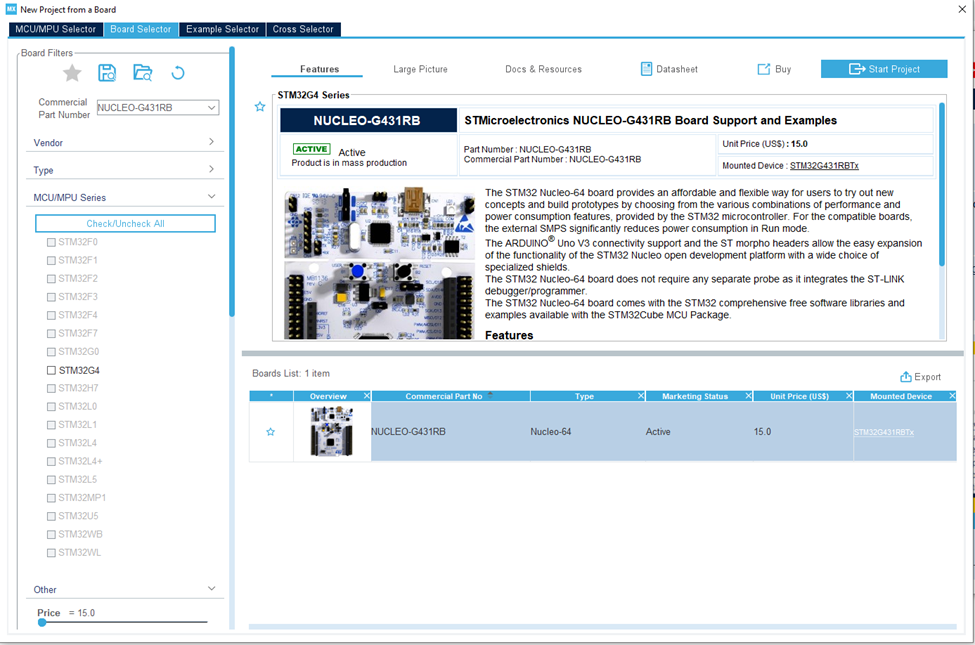Open the Features tab

pyautogui.click(x=319, y=69)
